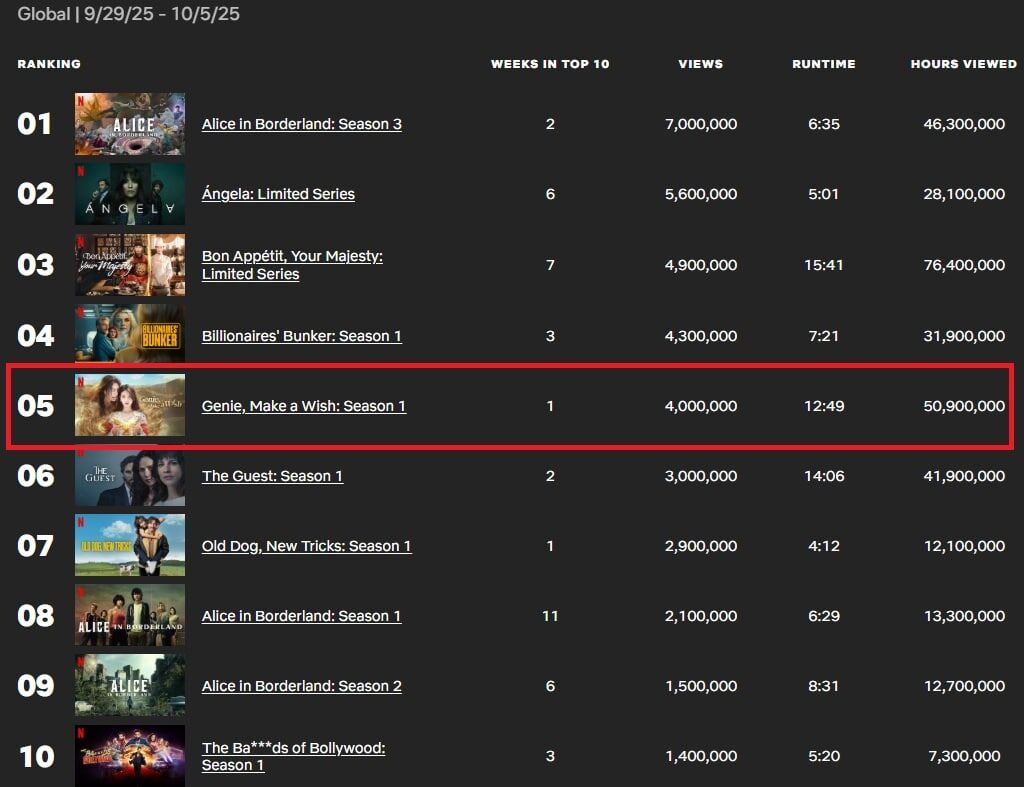The image size is (1024, 787).
Task: Click The Ba***ds of Bollywood thumbnail
Action: pyautogui.click(x=129, y=756)
